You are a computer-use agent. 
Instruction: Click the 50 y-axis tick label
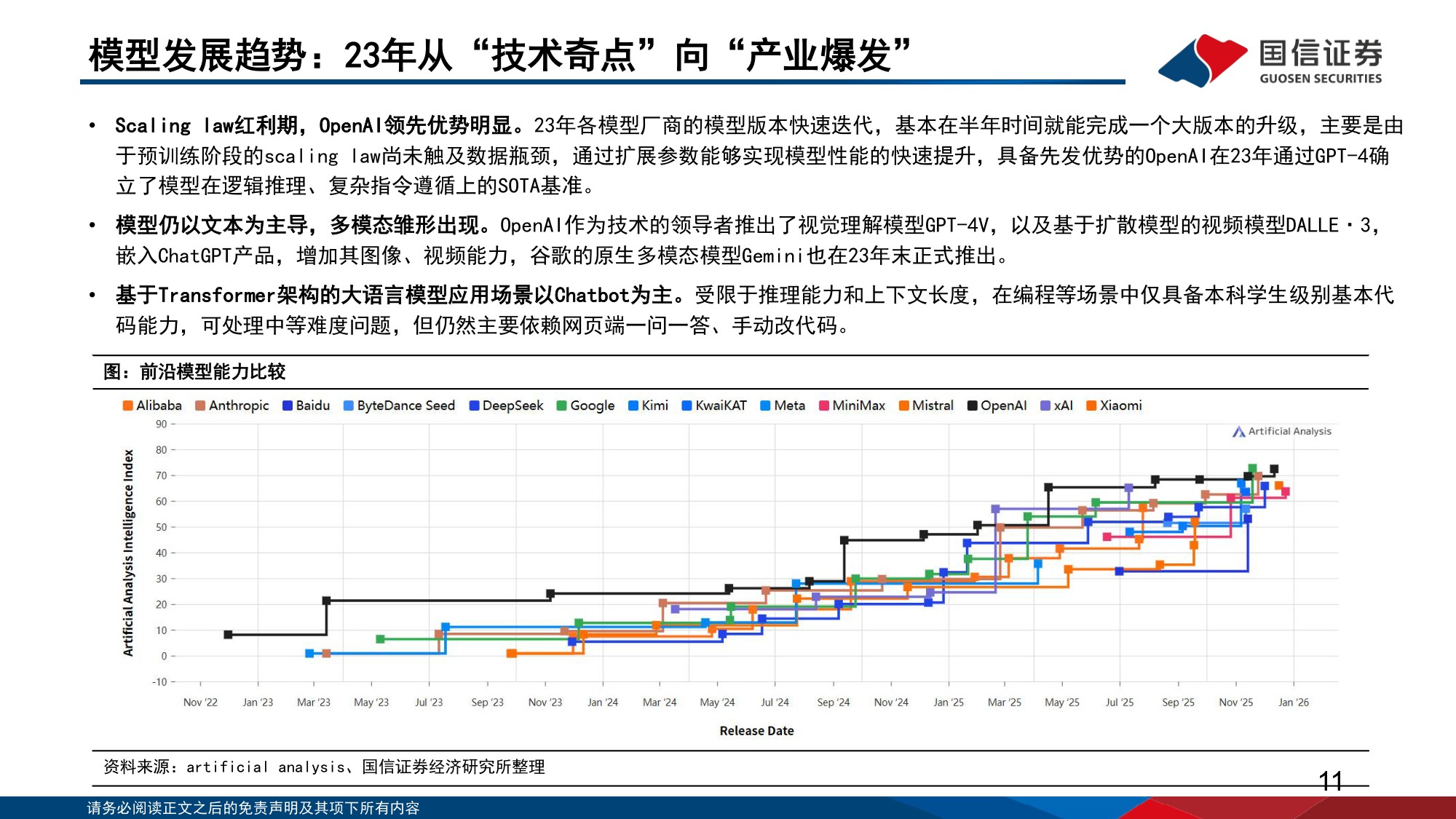[161, 527]
